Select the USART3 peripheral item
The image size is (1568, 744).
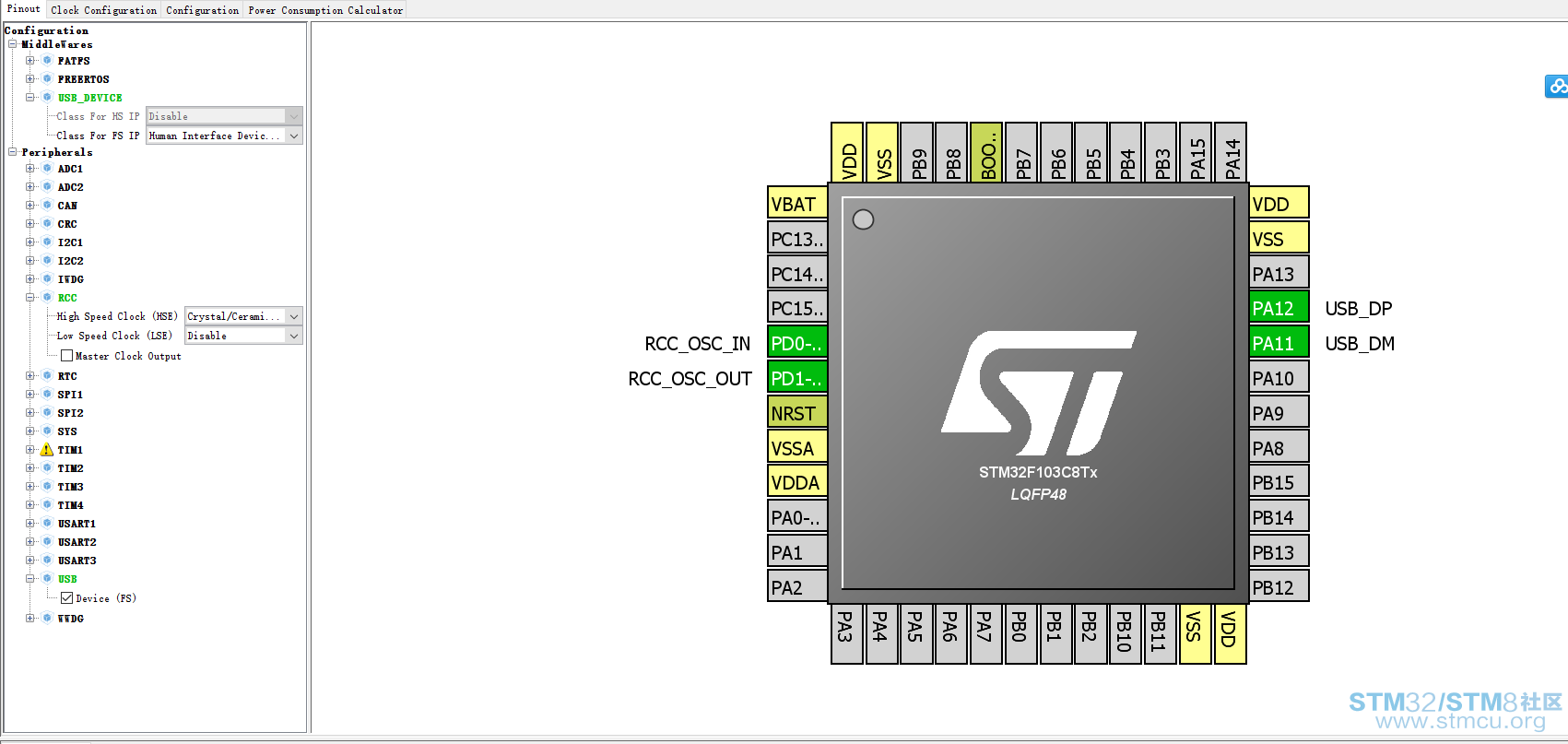click(x=77, y=561)
